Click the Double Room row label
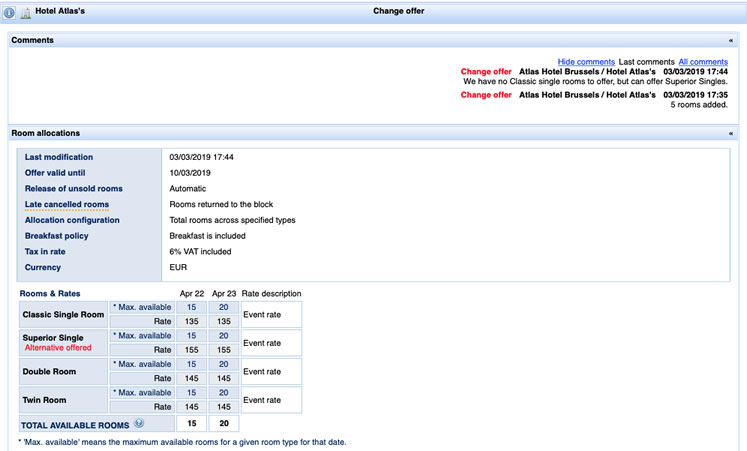Screen dimensions: 747x451 49,371
